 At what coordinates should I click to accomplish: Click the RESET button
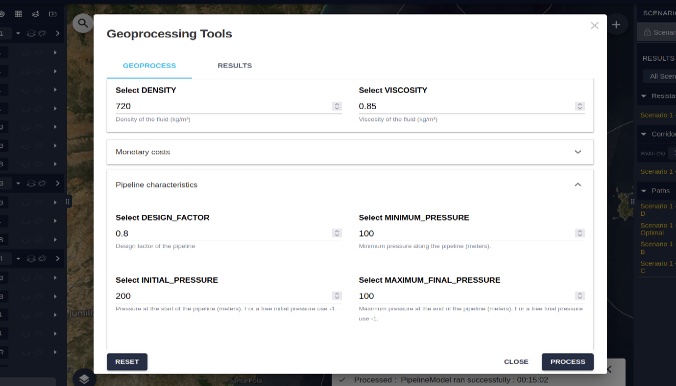pyautogui.click(x=127, y=362)
